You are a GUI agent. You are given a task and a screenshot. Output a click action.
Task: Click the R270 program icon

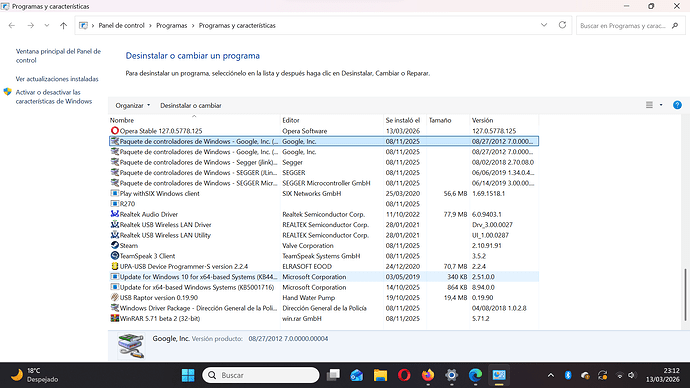tap(114, 204)
